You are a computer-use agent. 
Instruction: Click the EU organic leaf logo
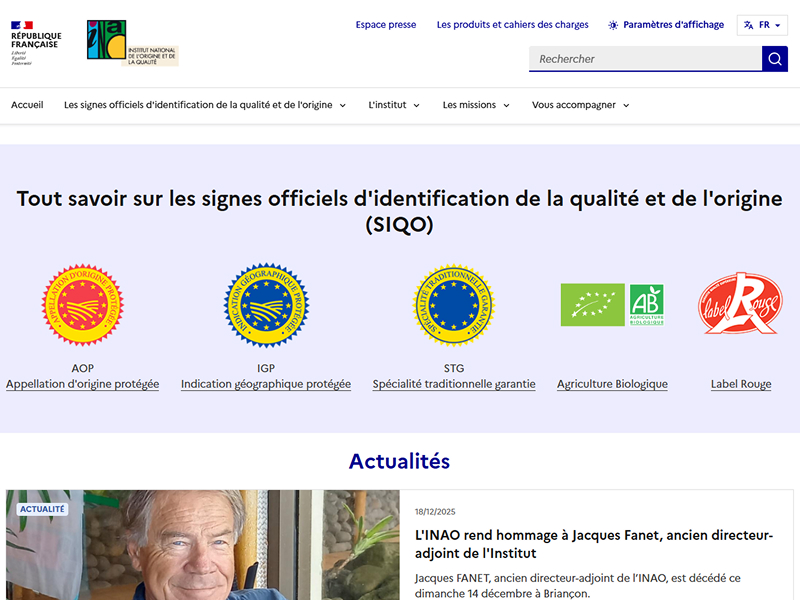tap(592, 305)
